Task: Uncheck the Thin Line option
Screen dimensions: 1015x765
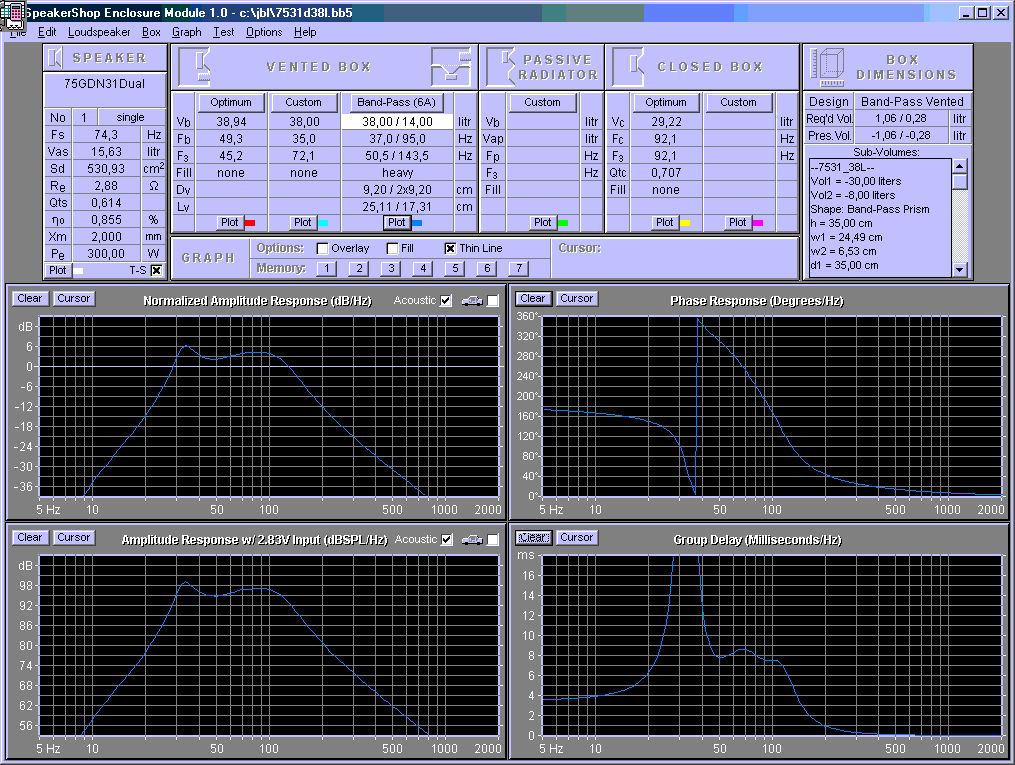Action: click(451, 249)
